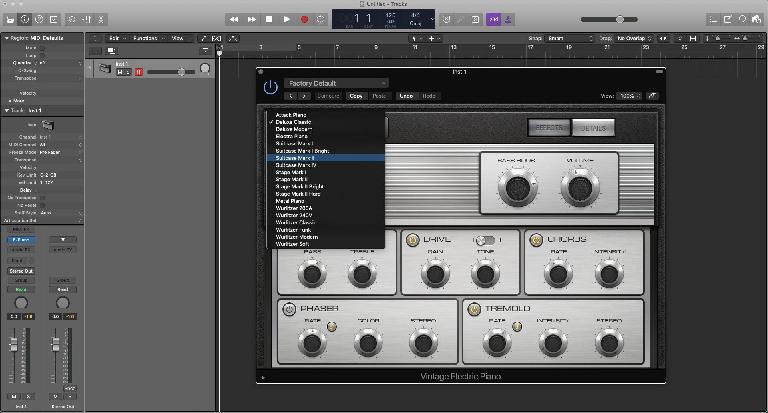Click the Record Enable button on track
Viewport: 768px width, 413px height.
139,72
